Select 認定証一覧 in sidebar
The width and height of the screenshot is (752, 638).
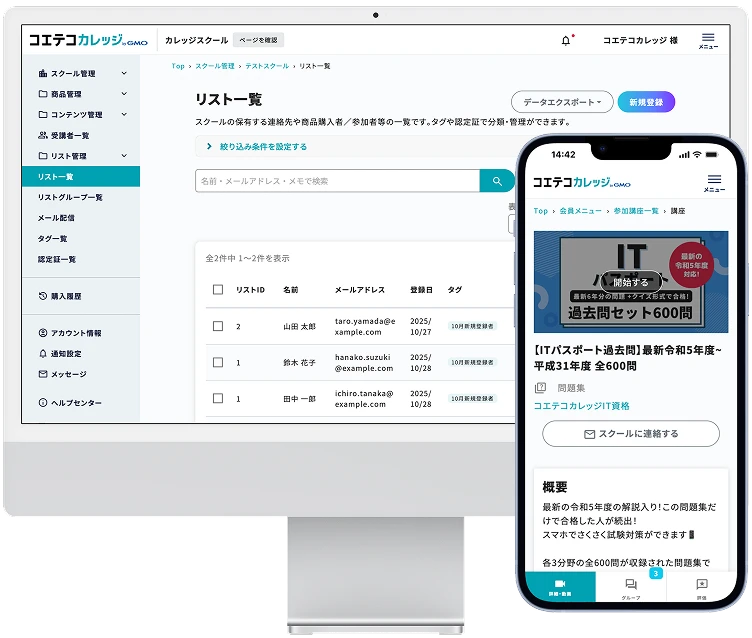57,259
